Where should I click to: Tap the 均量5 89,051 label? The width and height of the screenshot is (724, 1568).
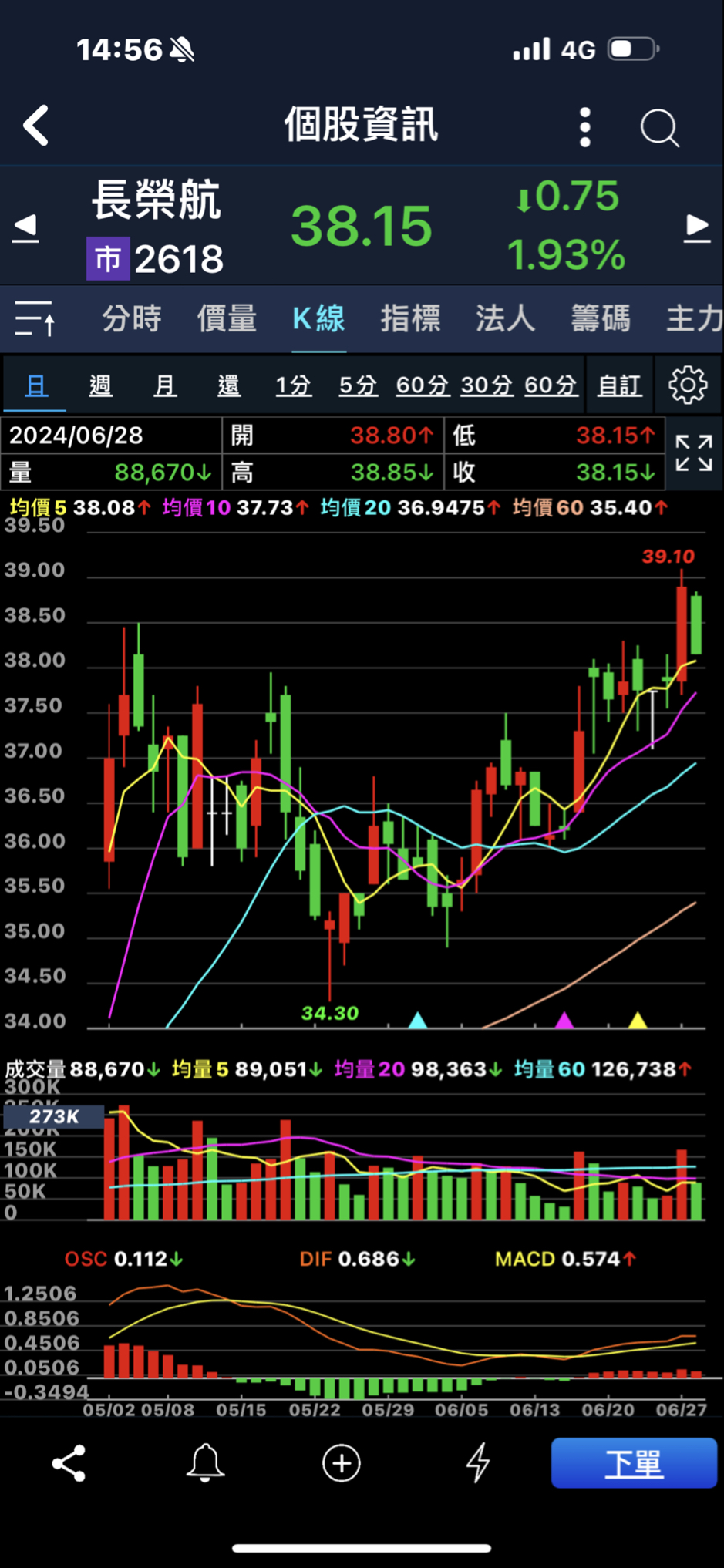(x=247, y=1069)
